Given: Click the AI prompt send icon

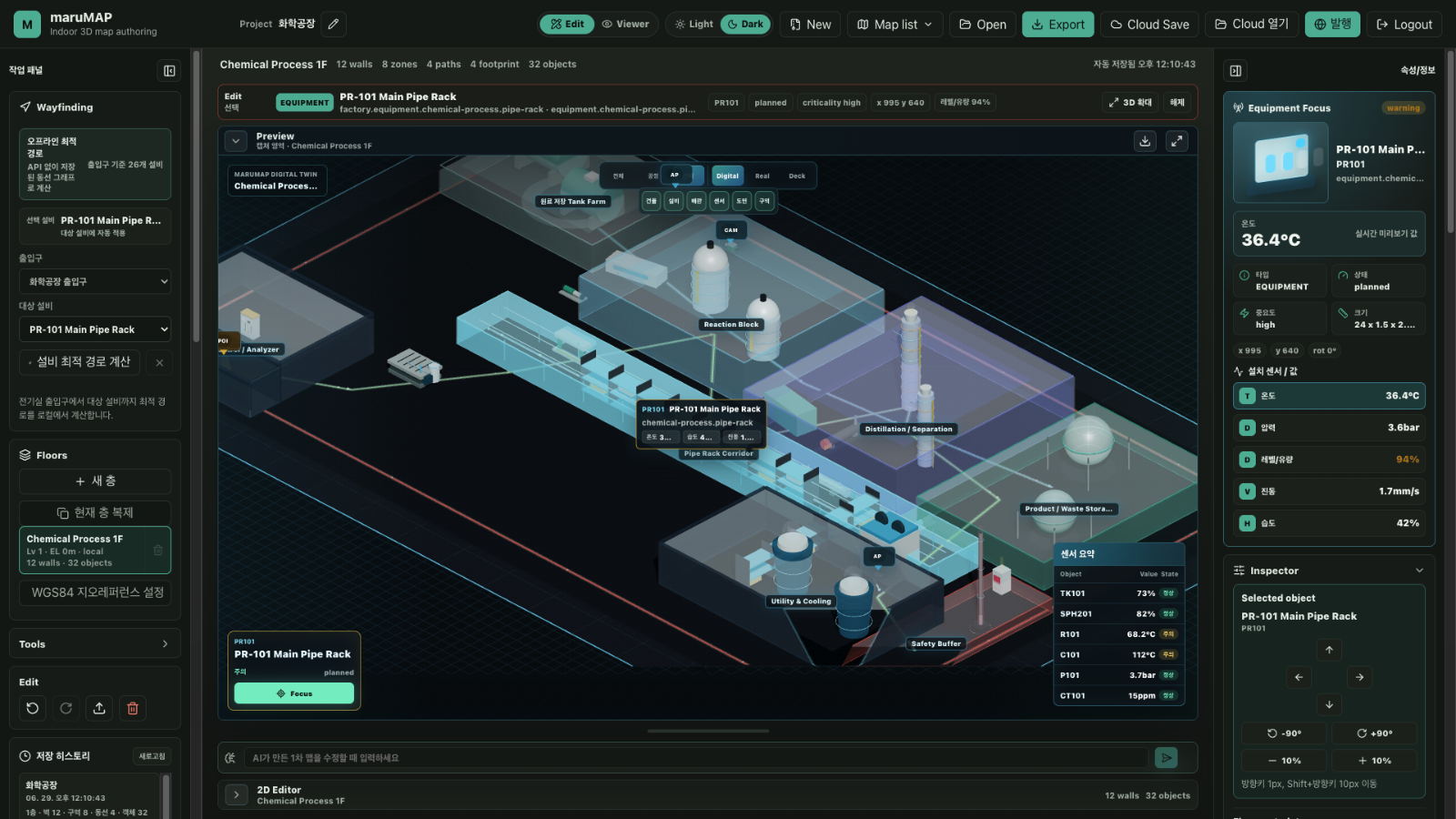Looking at the screenshot, I should pyautogui.click(x=1166, y=757).
